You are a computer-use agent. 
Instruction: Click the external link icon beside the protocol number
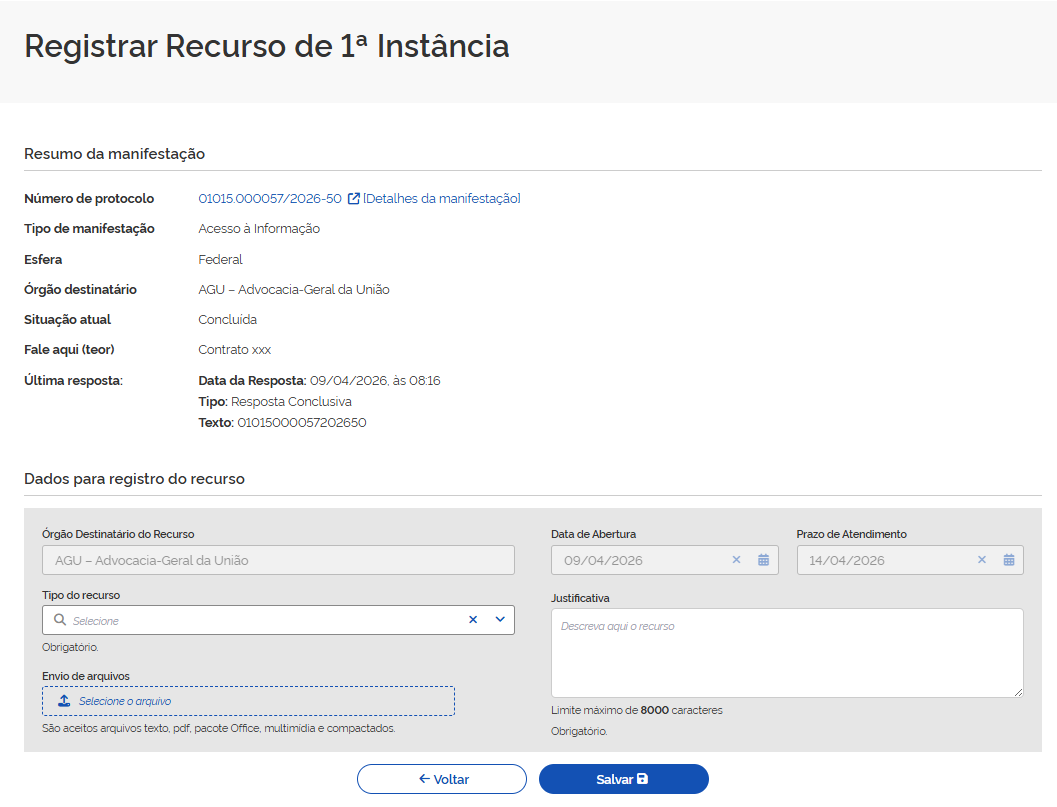[x=354, y=199]
